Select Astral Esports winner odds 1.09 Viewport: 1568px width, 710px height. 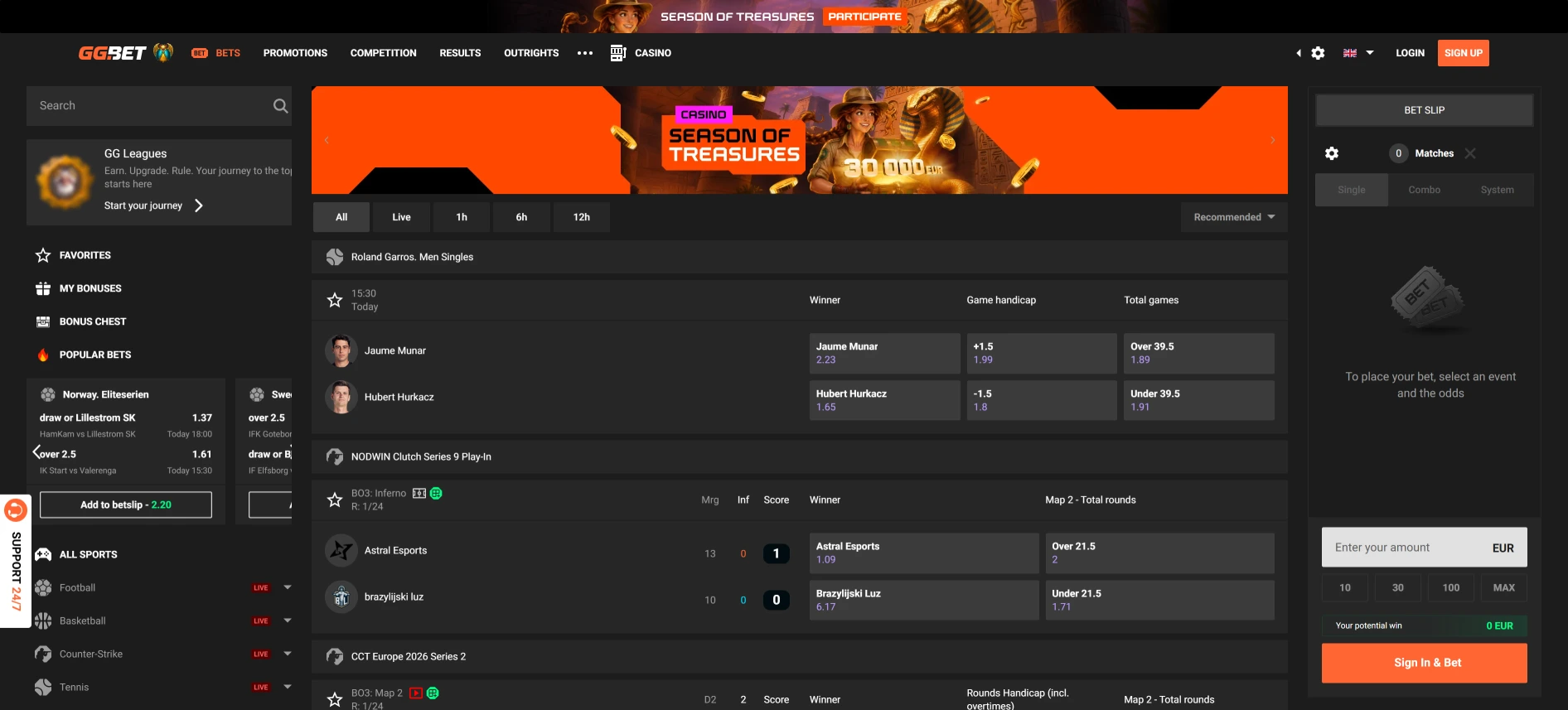tap(924, 553)
